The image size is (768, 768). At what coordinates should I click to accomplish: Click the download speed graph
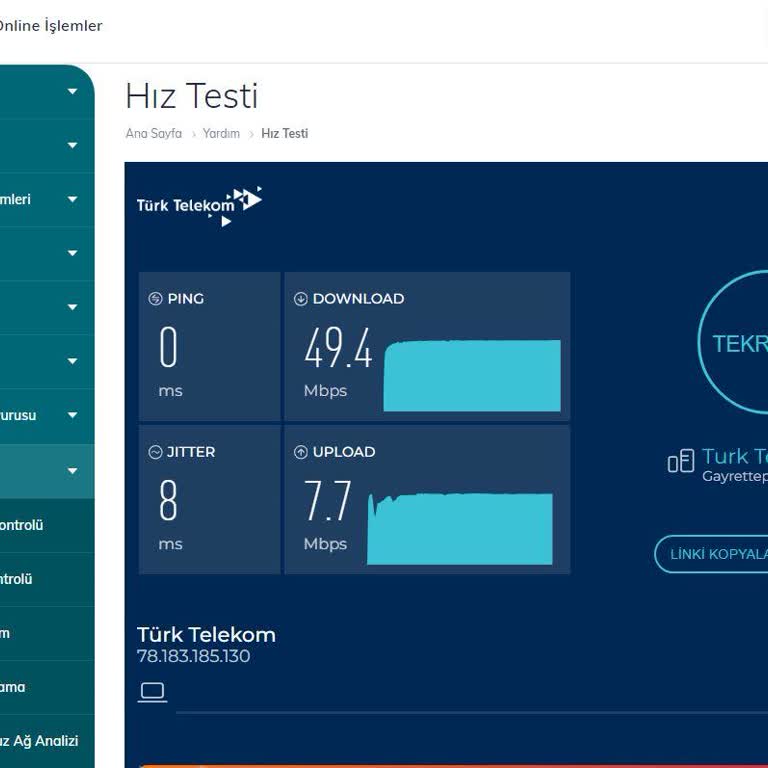(x=472, y=376)
